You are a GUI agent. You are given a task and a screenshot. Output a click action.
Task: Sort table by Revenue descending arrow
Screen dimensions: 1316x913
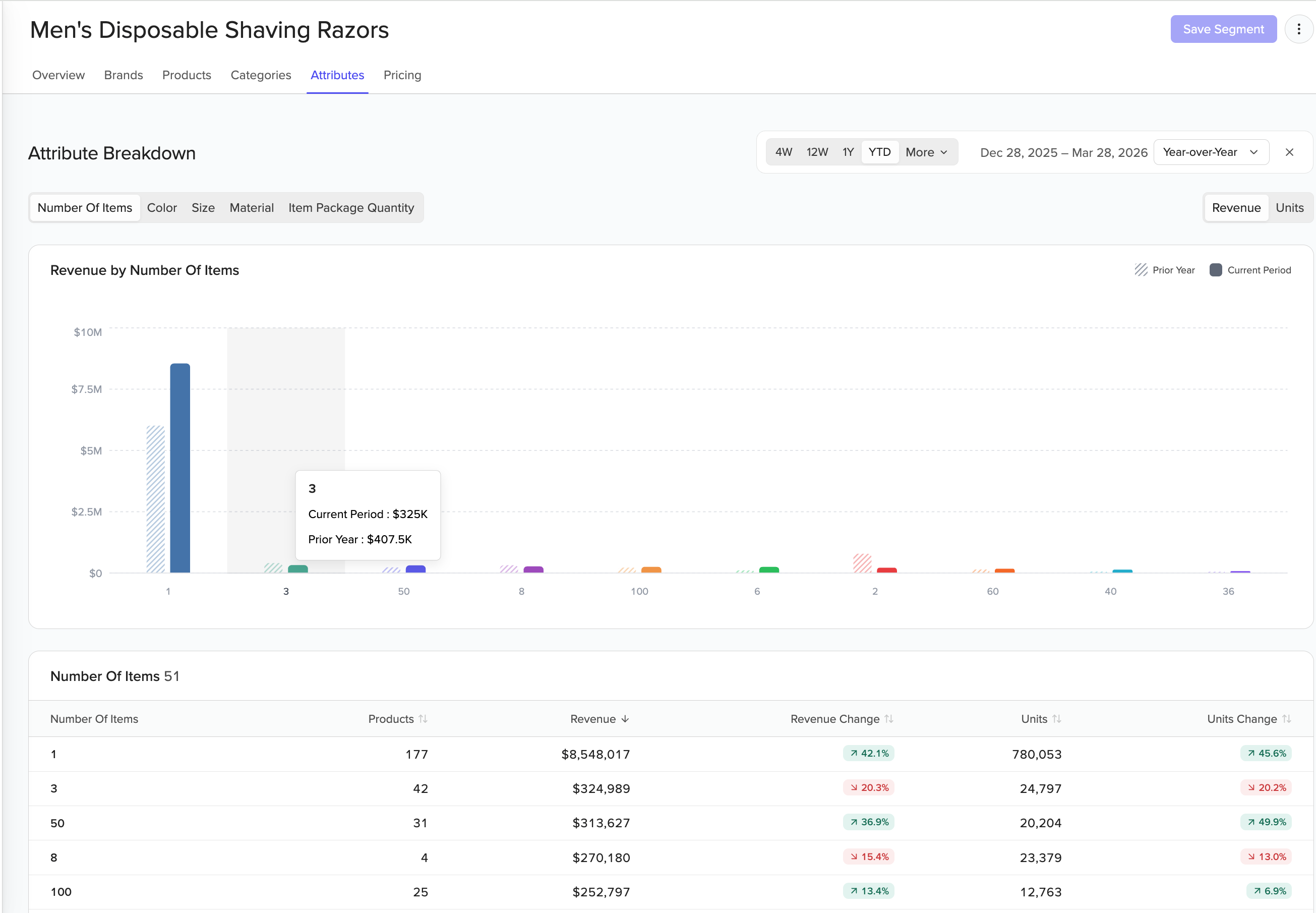(625, 719)
